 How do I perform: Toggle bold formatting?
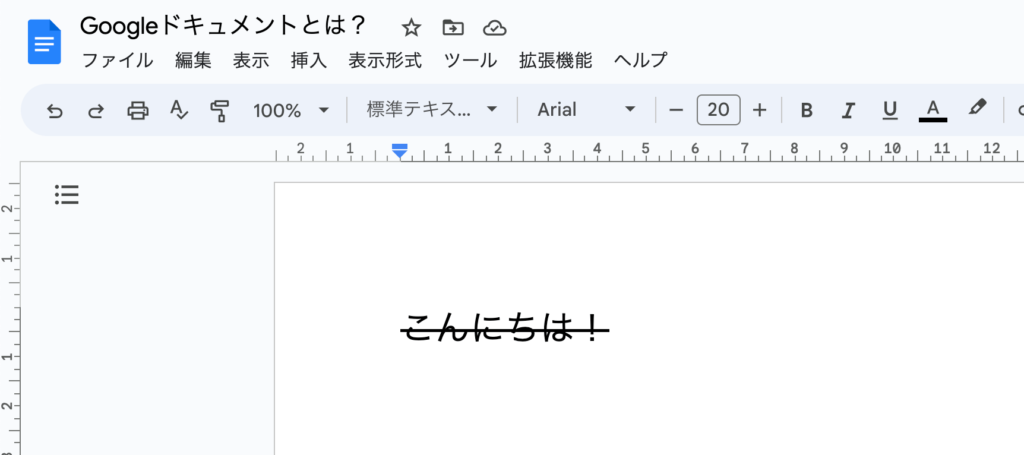(x=807, y=110)
